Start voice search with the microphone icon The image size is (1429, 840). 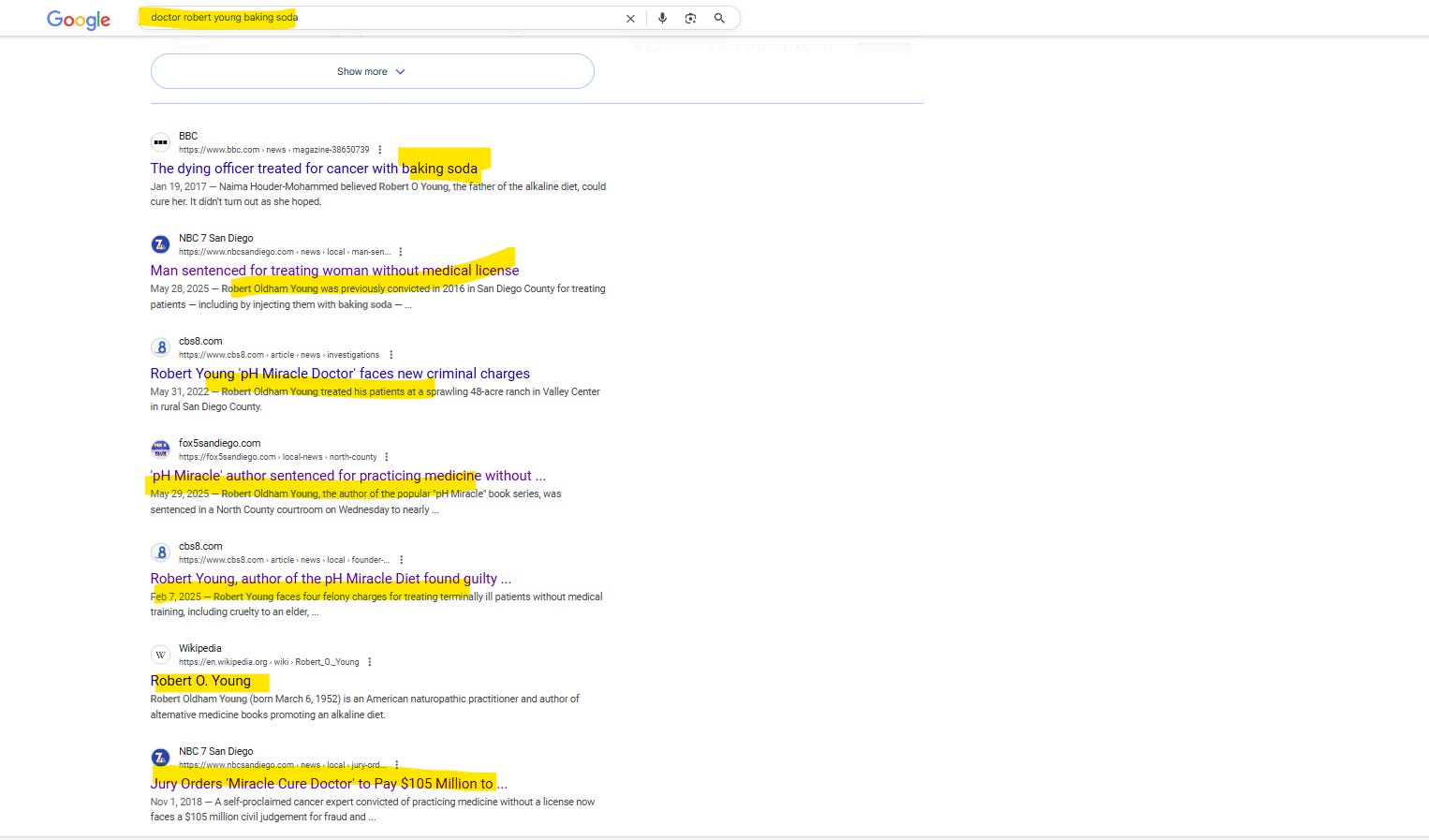click(662, 18)
